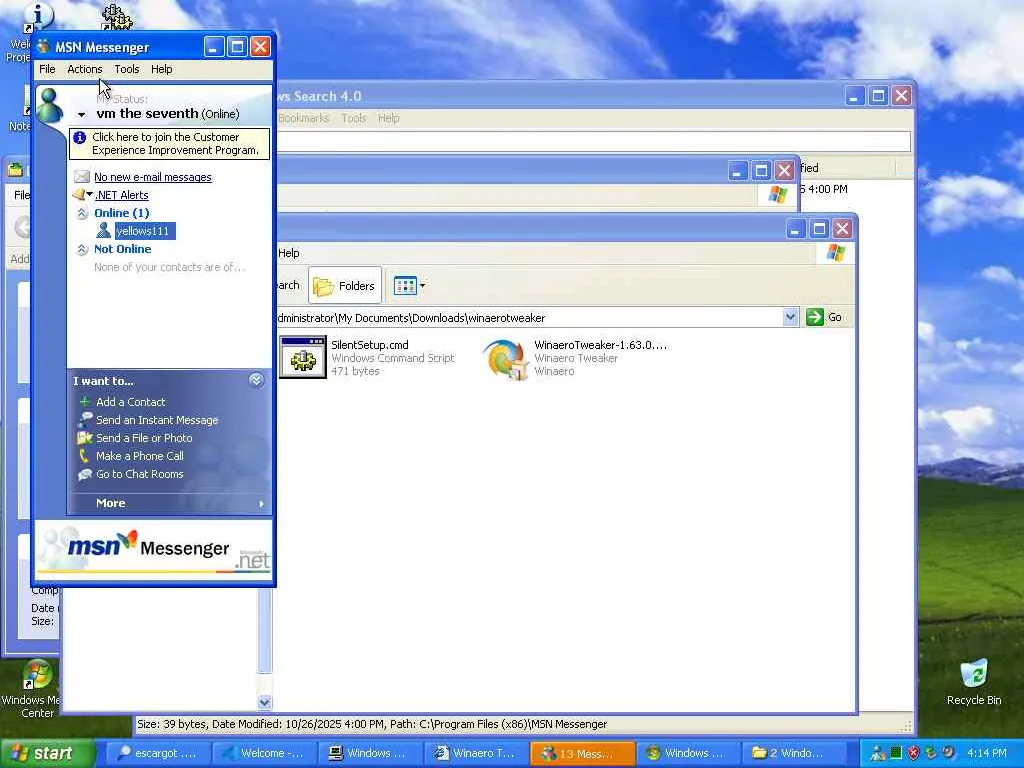Click the .NET Alerts bell icon
This screenshot has height=768, width=1024.
tap(79, 195)
